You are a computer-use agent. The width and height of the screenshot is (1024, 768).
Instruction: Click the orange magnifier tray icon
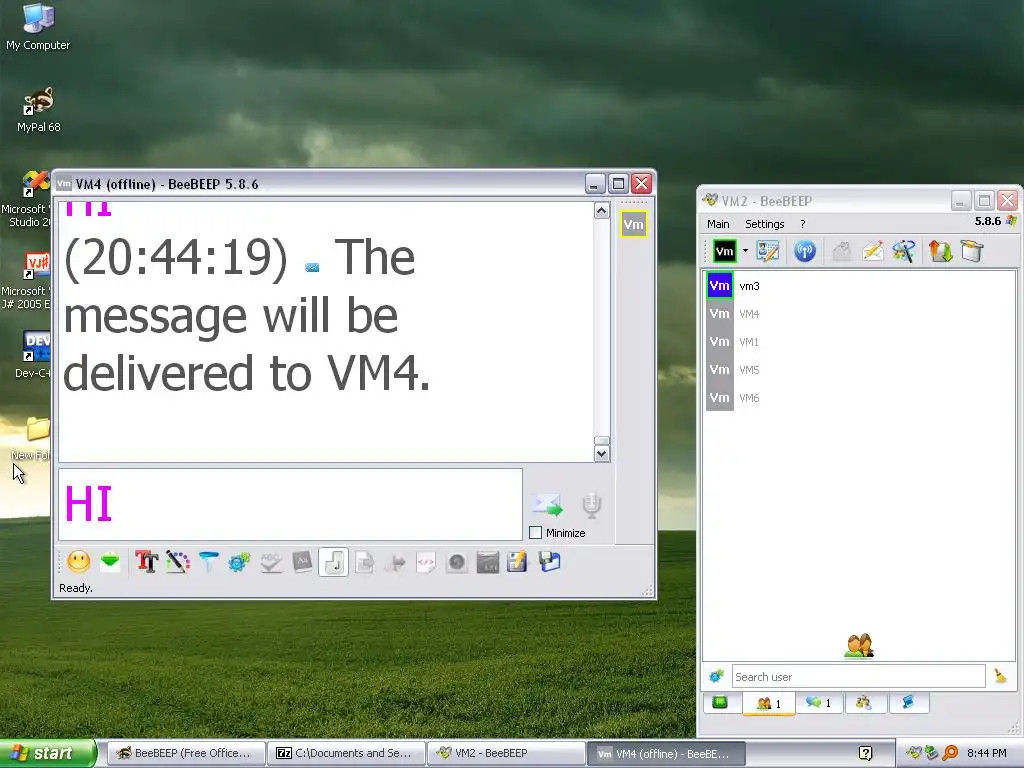pos(950,754)
